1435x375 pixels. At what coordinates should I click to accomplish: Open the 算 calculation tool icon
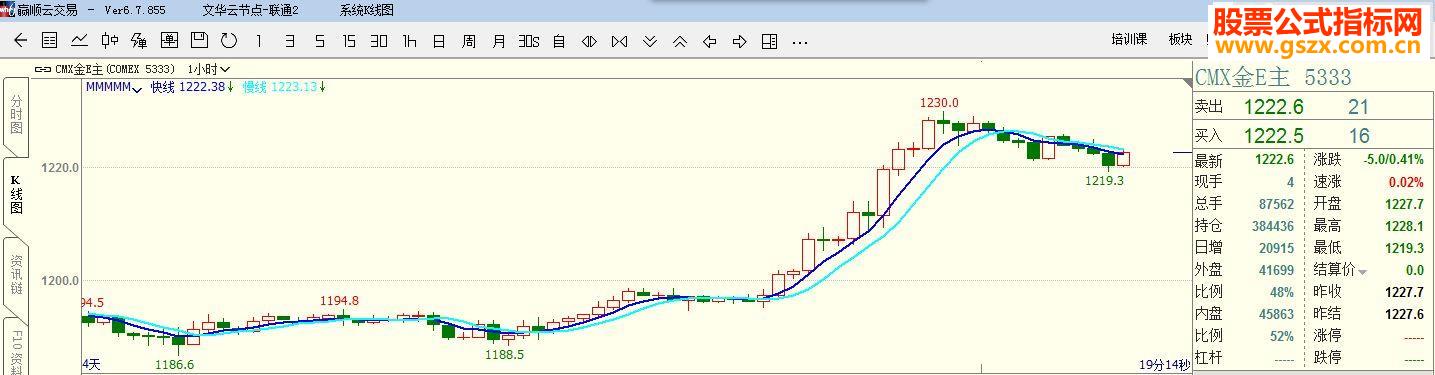pyautogui.click(x=139, y=41)
